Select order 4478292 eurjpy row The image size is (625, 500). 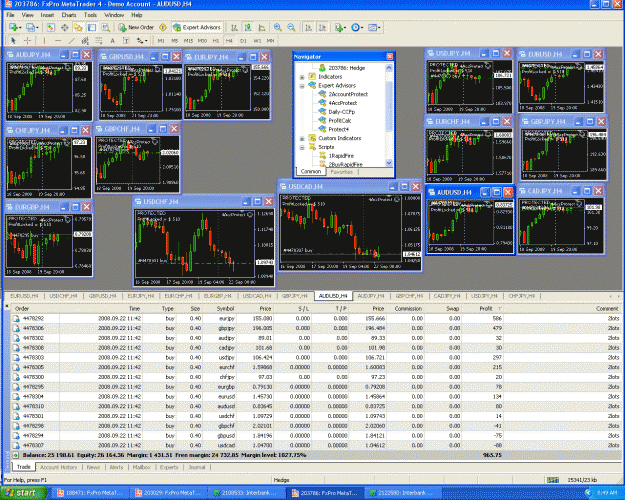[x=315, y=318]
